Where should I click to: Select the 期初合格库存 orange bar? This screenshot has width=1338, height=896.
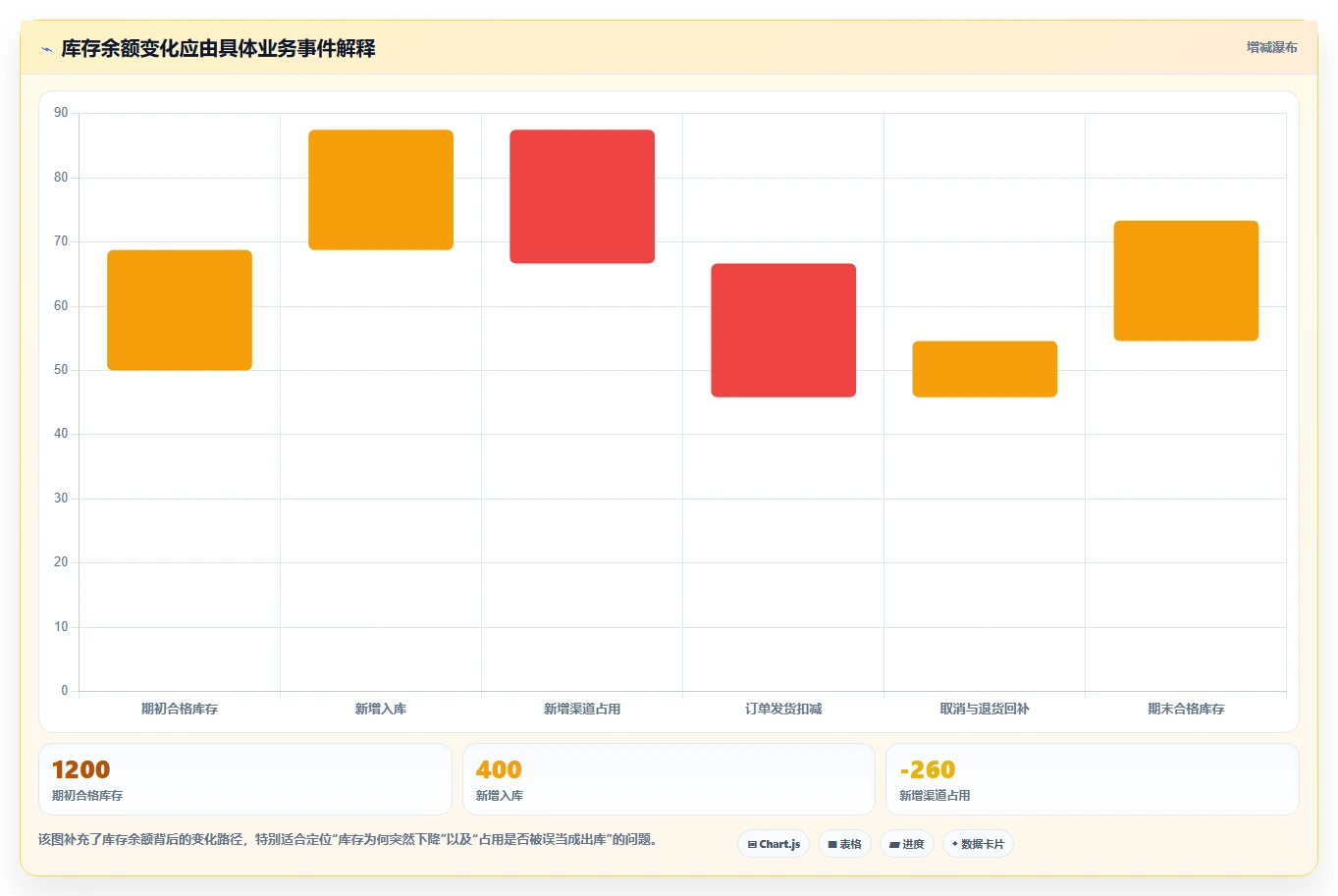[x=180, y=310]
